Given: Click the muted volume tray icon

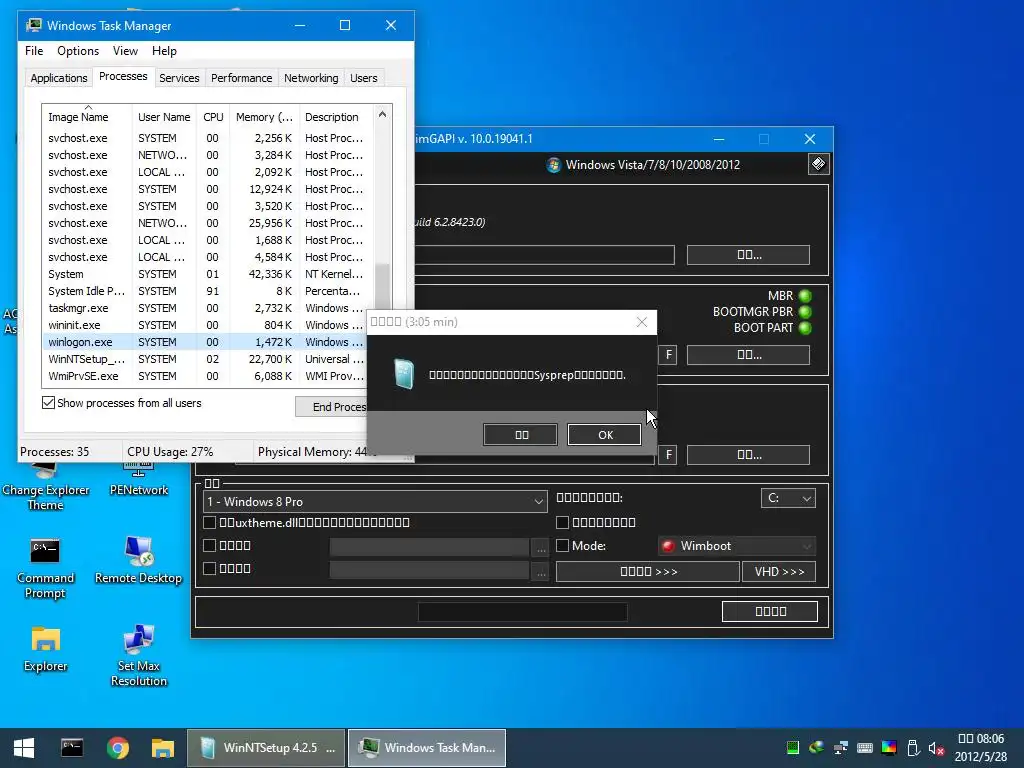Looking at the screenshot, I should (936, 748).
